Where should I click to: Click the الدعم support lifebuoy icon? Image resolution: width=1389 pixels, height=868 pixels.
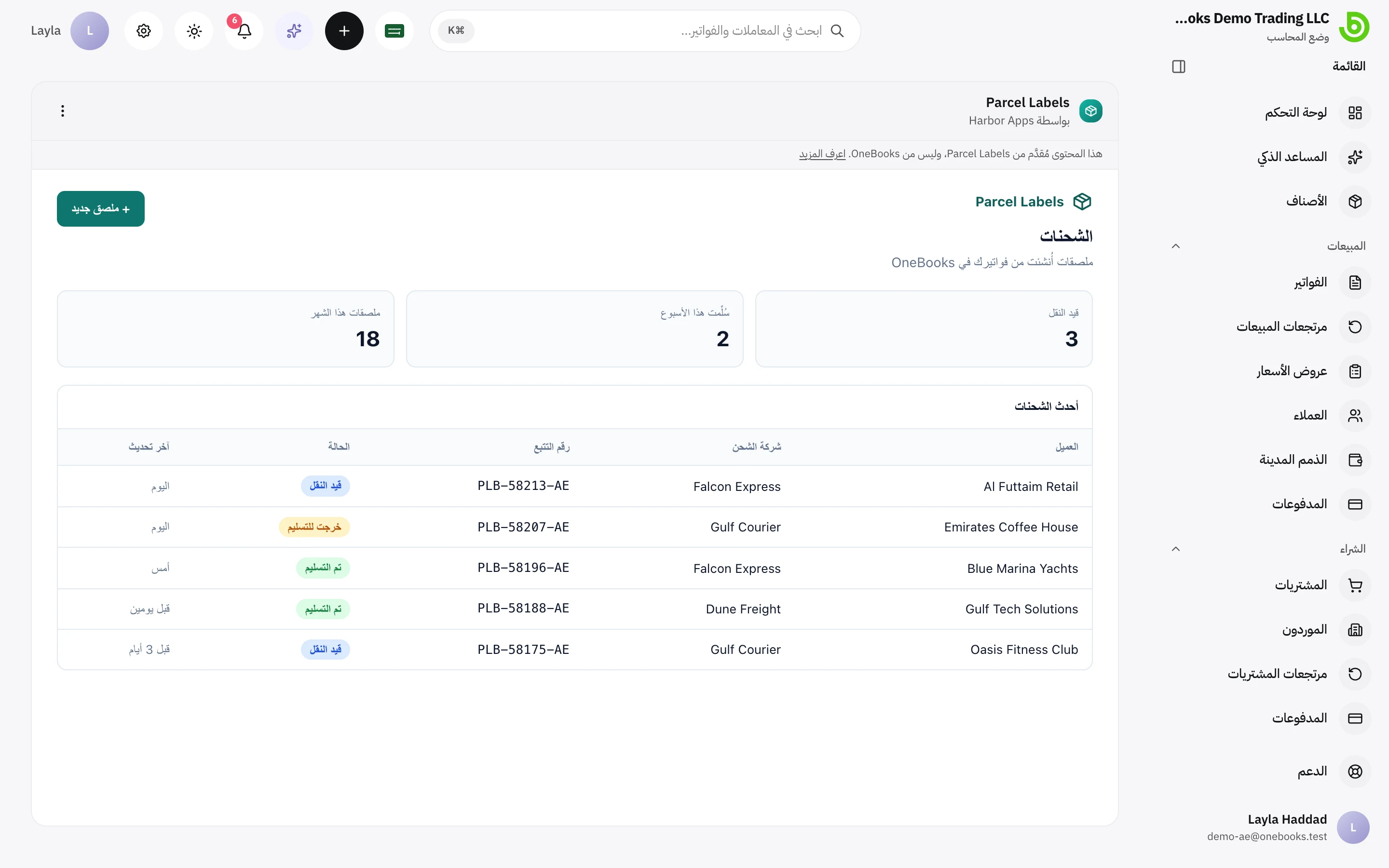pyautogui.click(x=1355, y=772)
